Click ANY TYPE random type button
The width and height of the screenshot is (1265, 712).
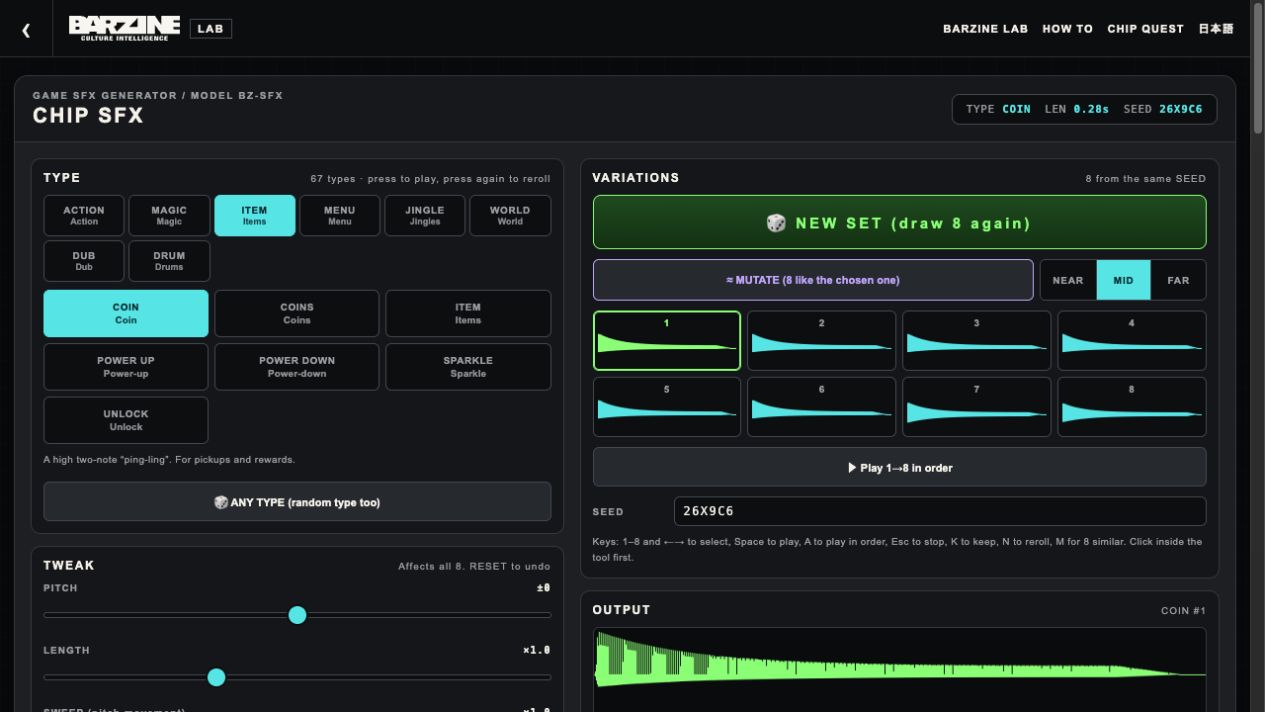click(297, 502)
